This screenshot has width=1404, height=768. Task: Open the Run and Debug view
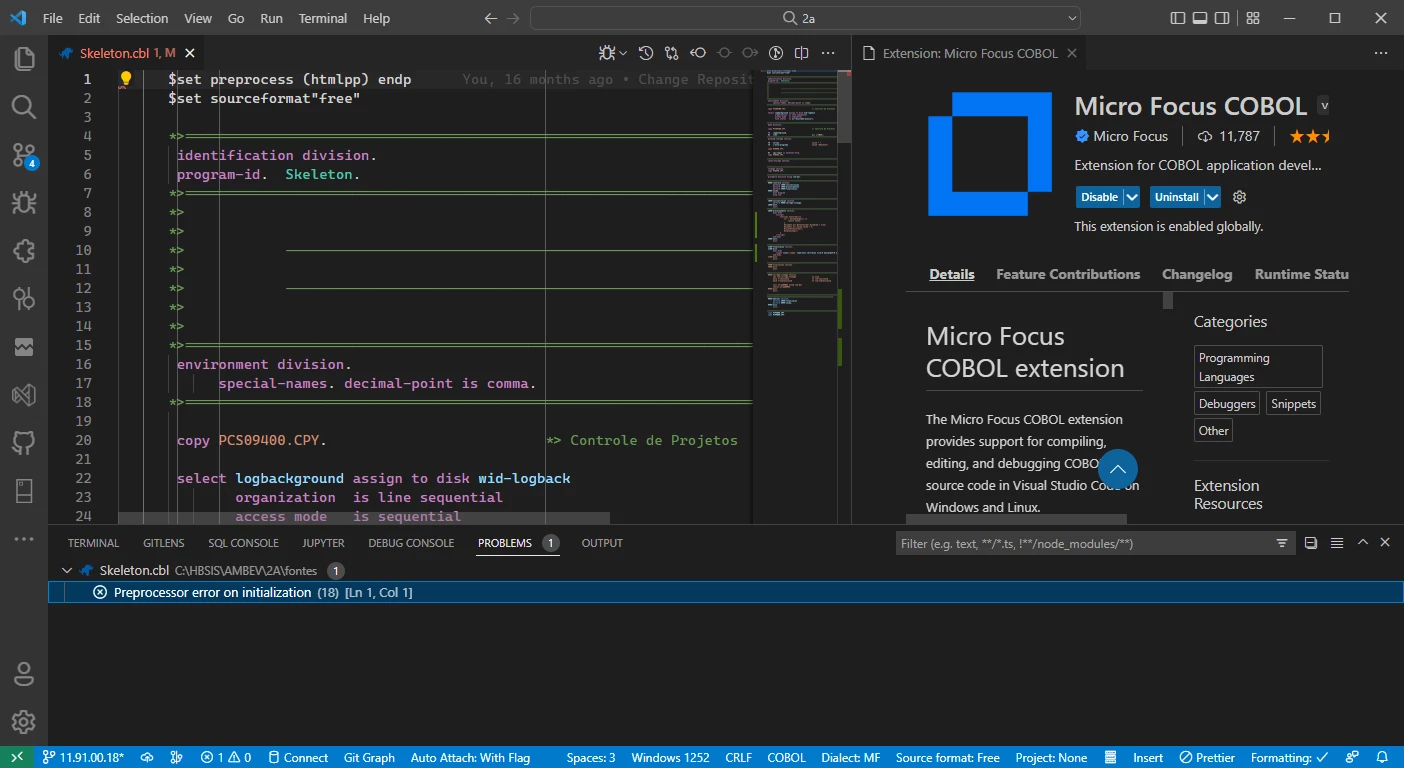[24, 203]
